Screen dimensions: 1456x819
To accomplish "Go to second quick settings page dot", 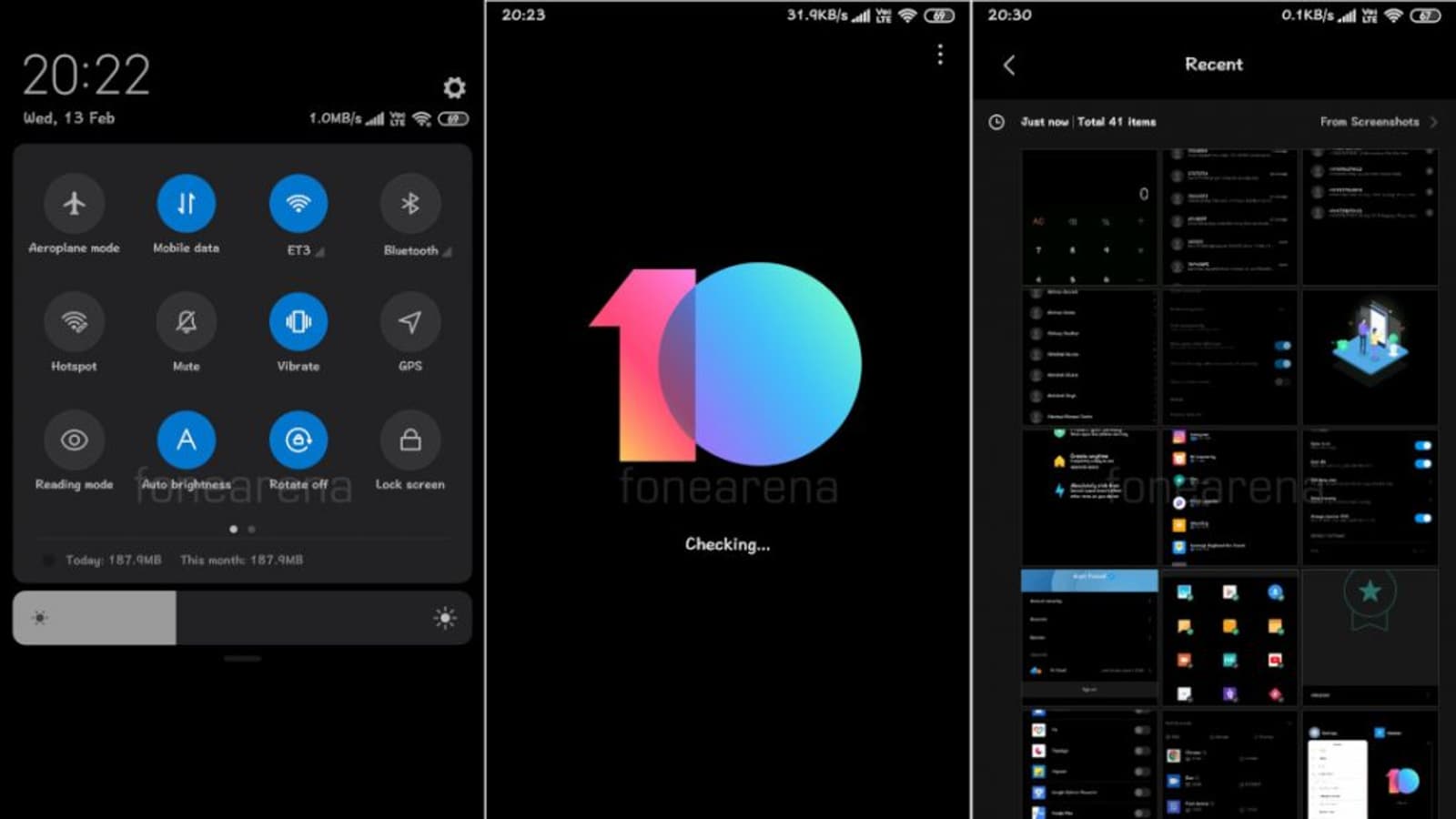I will coord(252,529).
